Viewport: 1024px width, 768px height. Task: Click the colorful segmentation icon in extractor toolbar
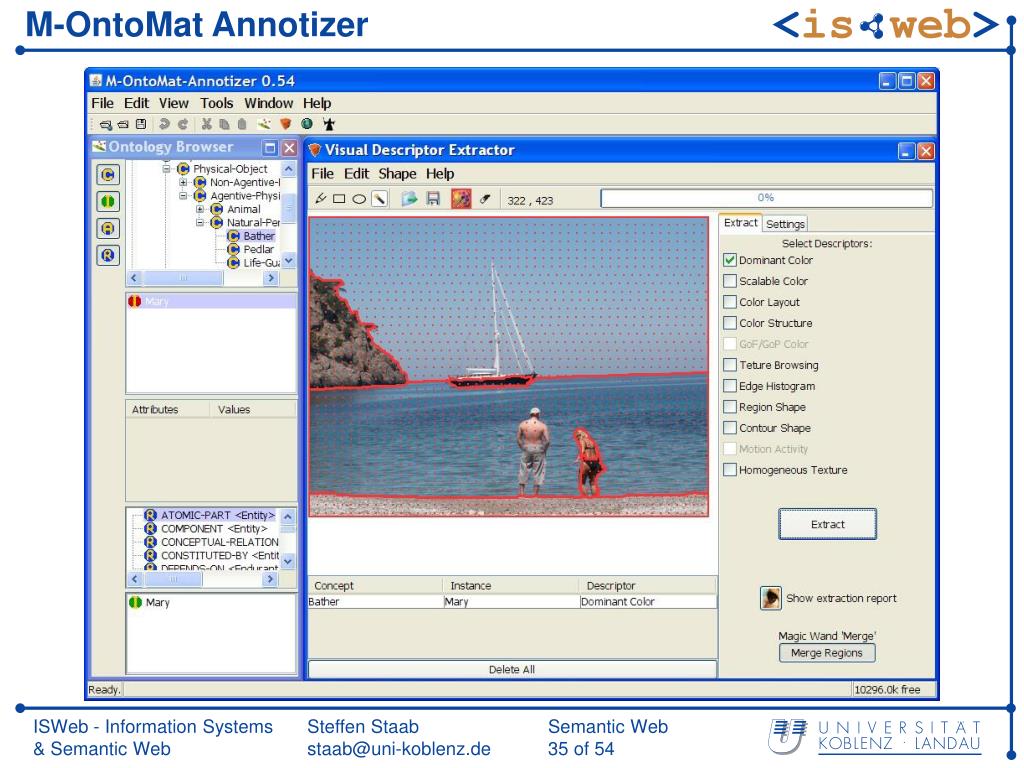coord(461,199)
